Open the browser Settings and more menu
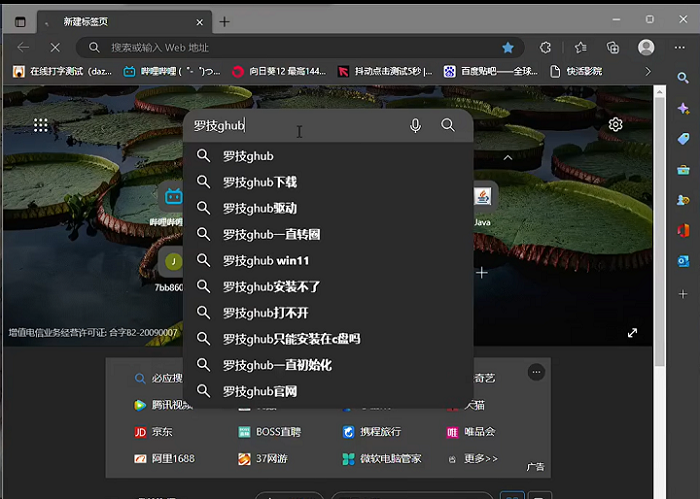The width and height of the screenshot is (700, 499). (x=679, y=47)
